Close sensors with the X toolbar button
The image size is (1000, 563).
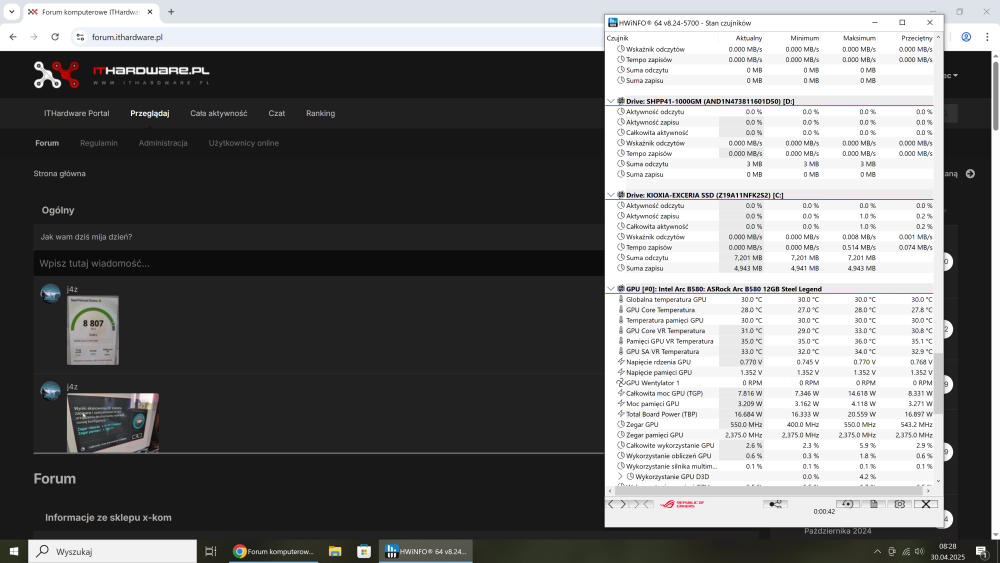coord(926,504)
